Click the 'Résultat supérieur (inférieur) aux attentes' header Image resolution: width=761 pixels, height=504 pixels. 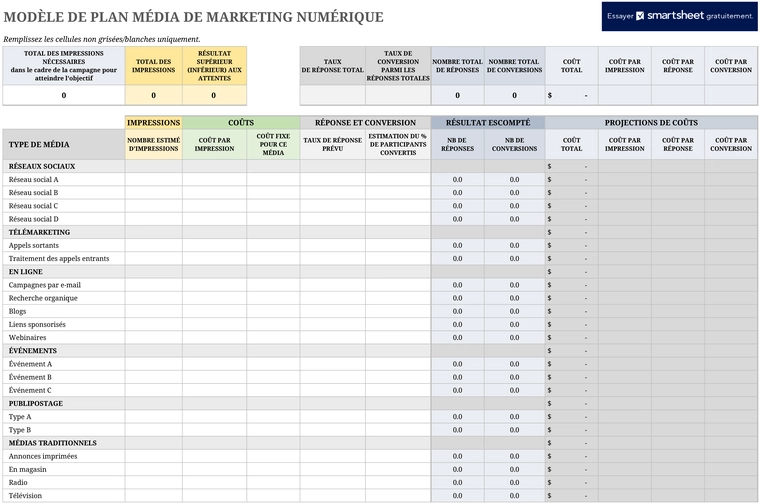pos(214,66)
